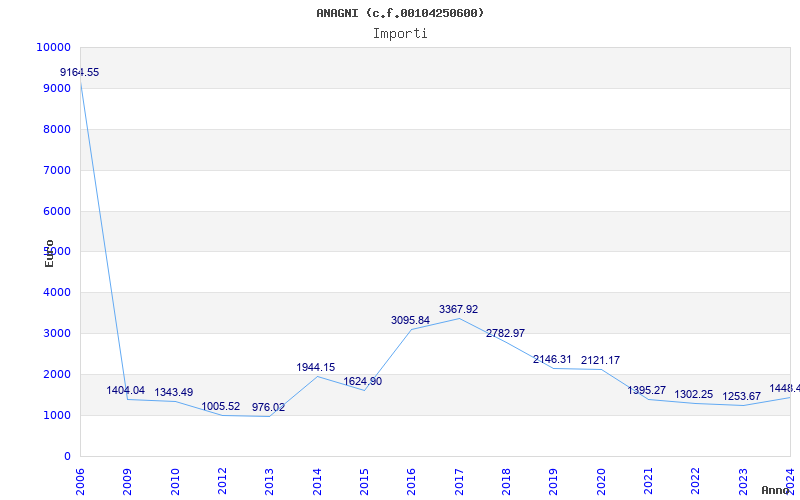Click the 2000 y-axis tick label
Image resolution: width=800 pixels, height=500 pixels.
pos(57,374)
